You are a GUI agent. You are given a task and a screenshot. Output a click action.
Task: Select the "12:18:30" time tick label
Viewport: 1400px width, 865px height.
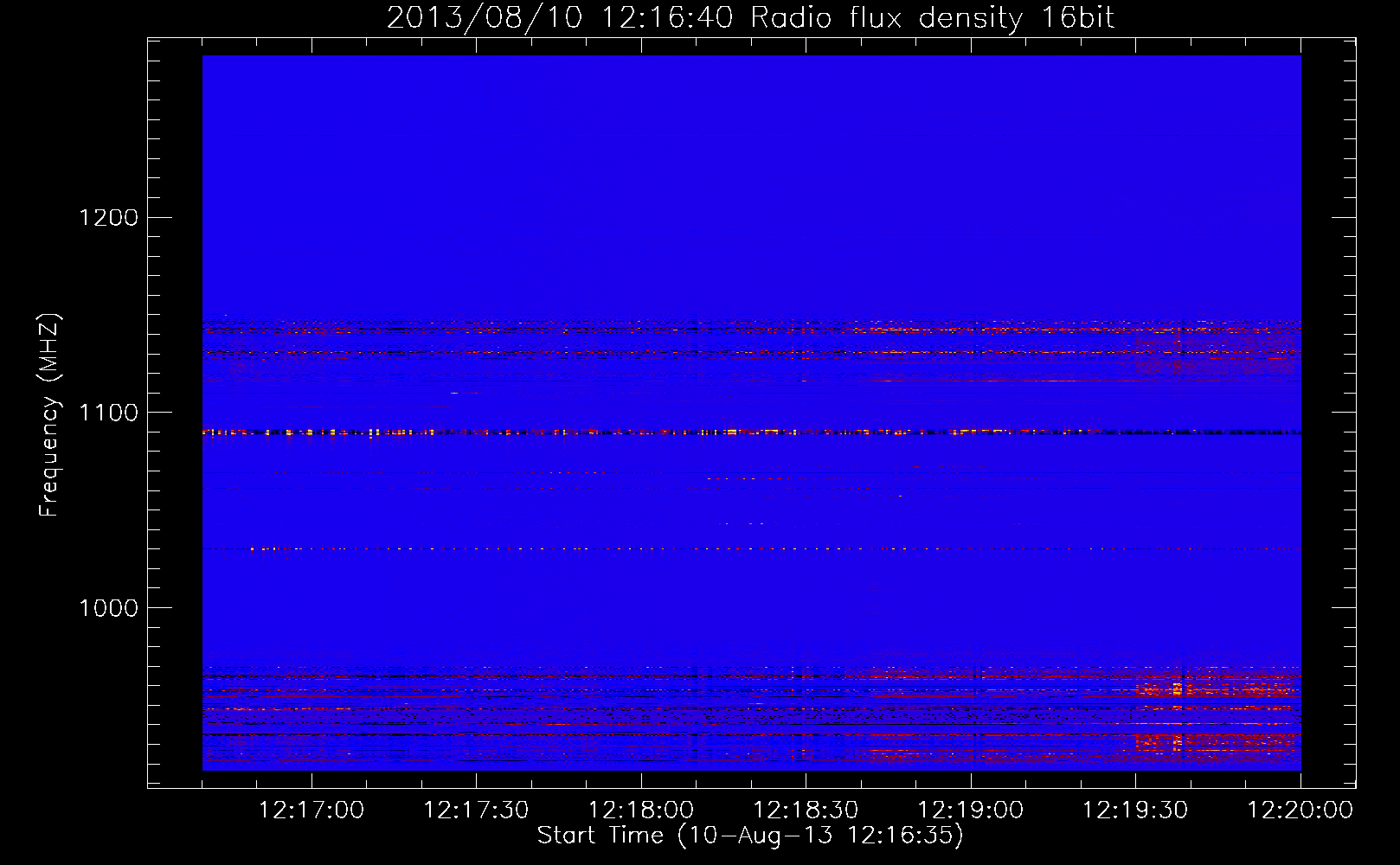pos(806,811)
